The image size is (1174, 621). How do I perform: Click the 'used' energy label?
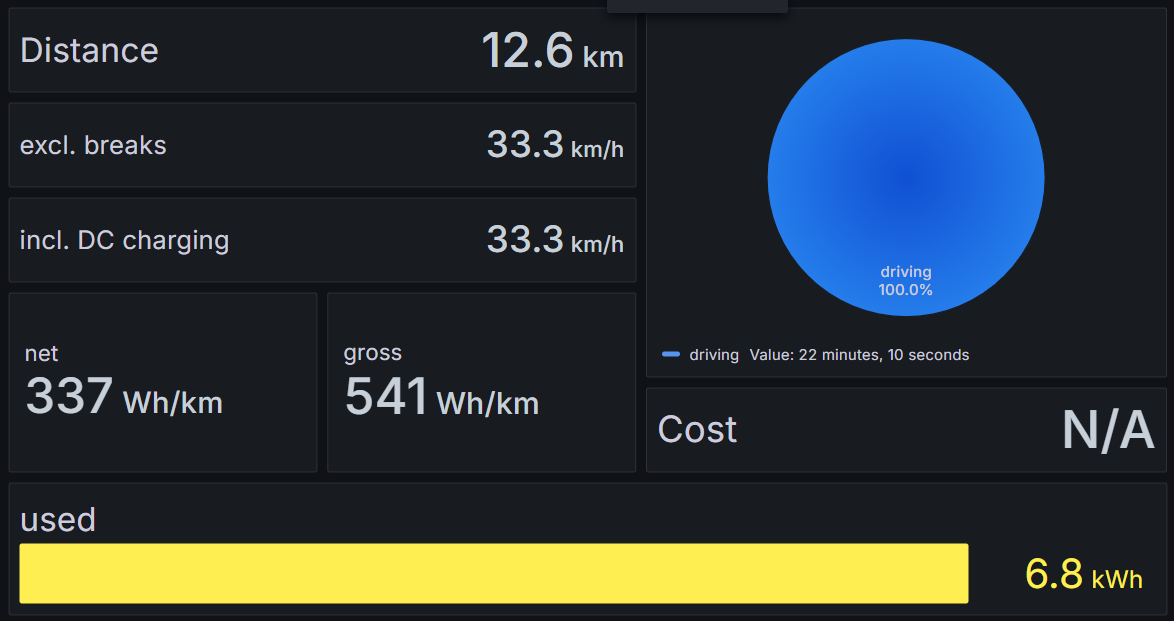point(58,520)
